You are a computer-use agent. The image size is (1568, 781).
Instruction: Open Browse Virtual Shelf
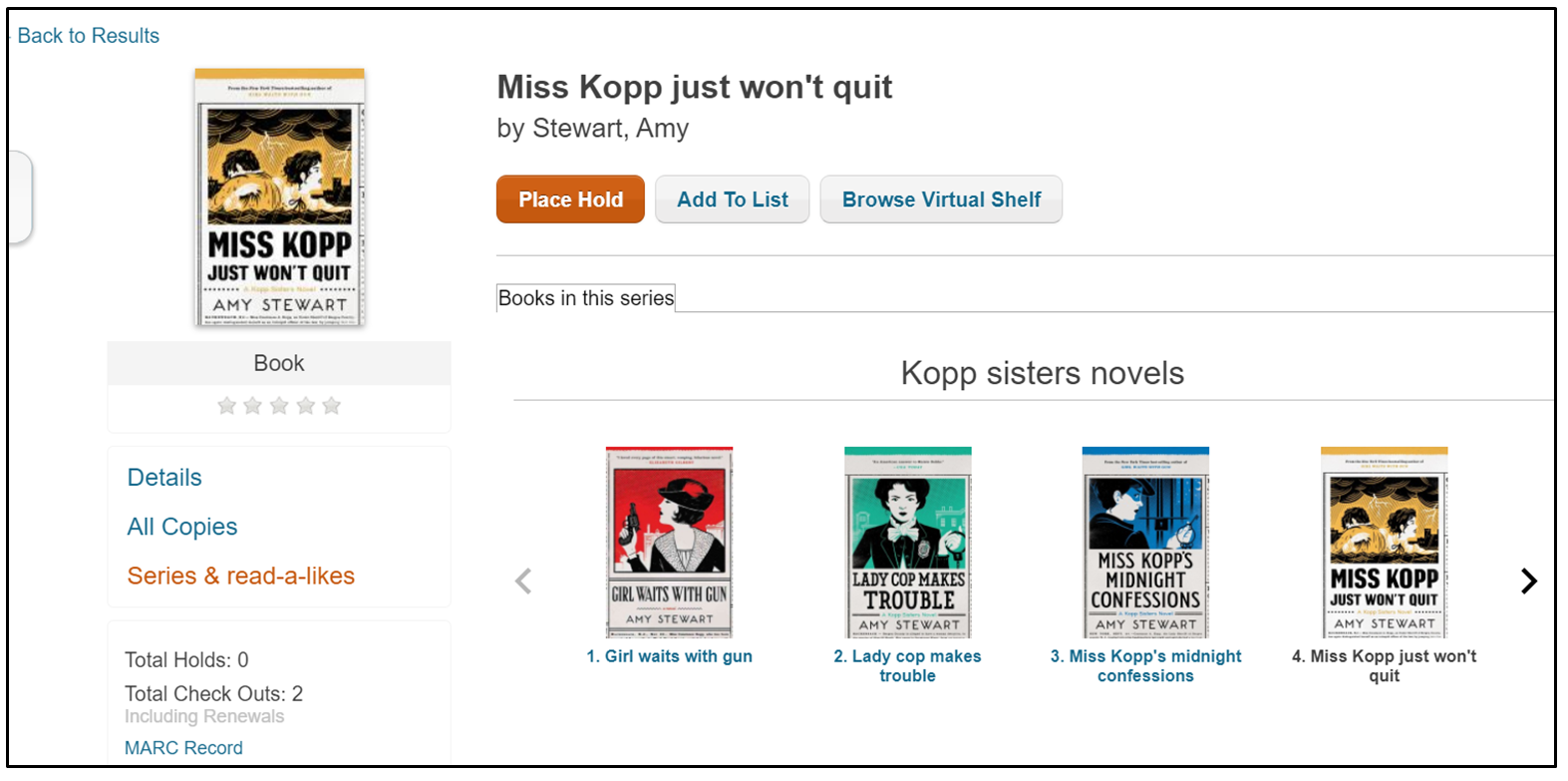tap(940, 198)
